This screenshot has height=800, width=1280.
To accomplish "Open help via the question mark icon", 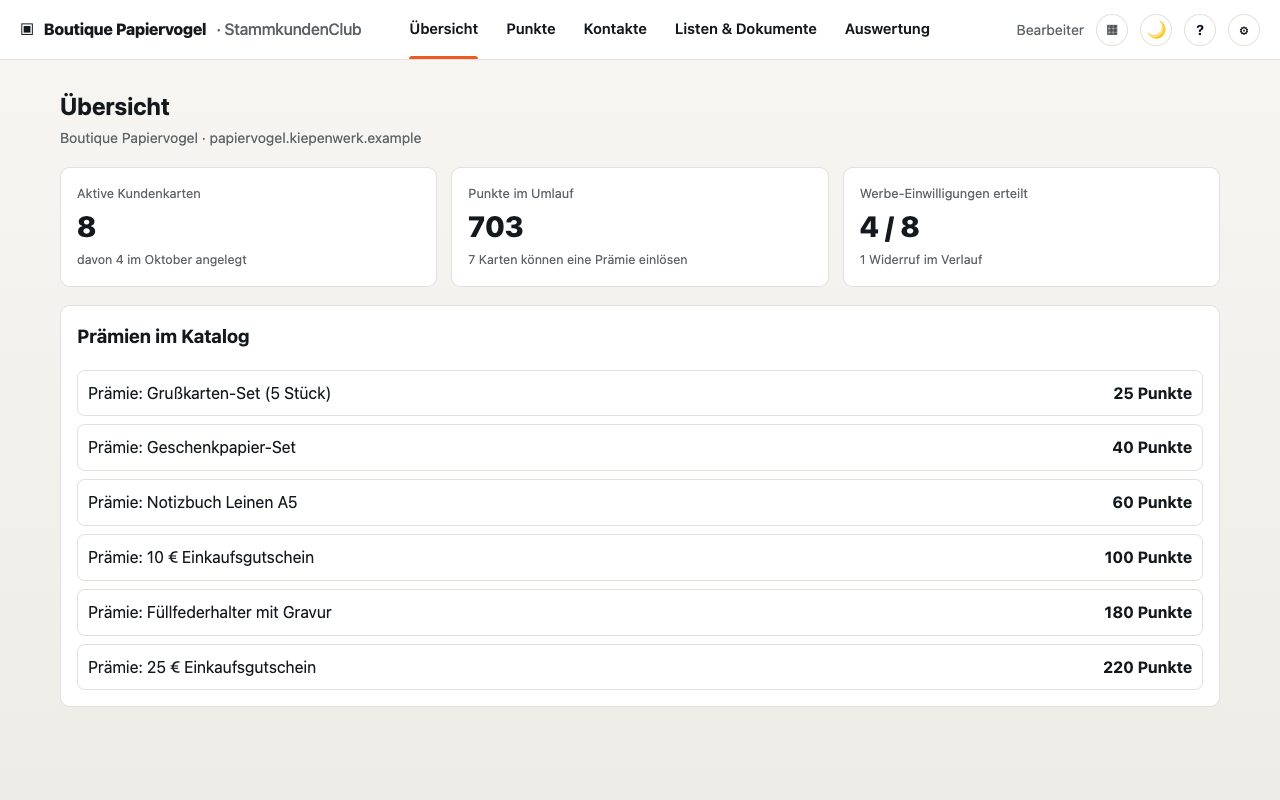I will click(x=1200, y=30).
